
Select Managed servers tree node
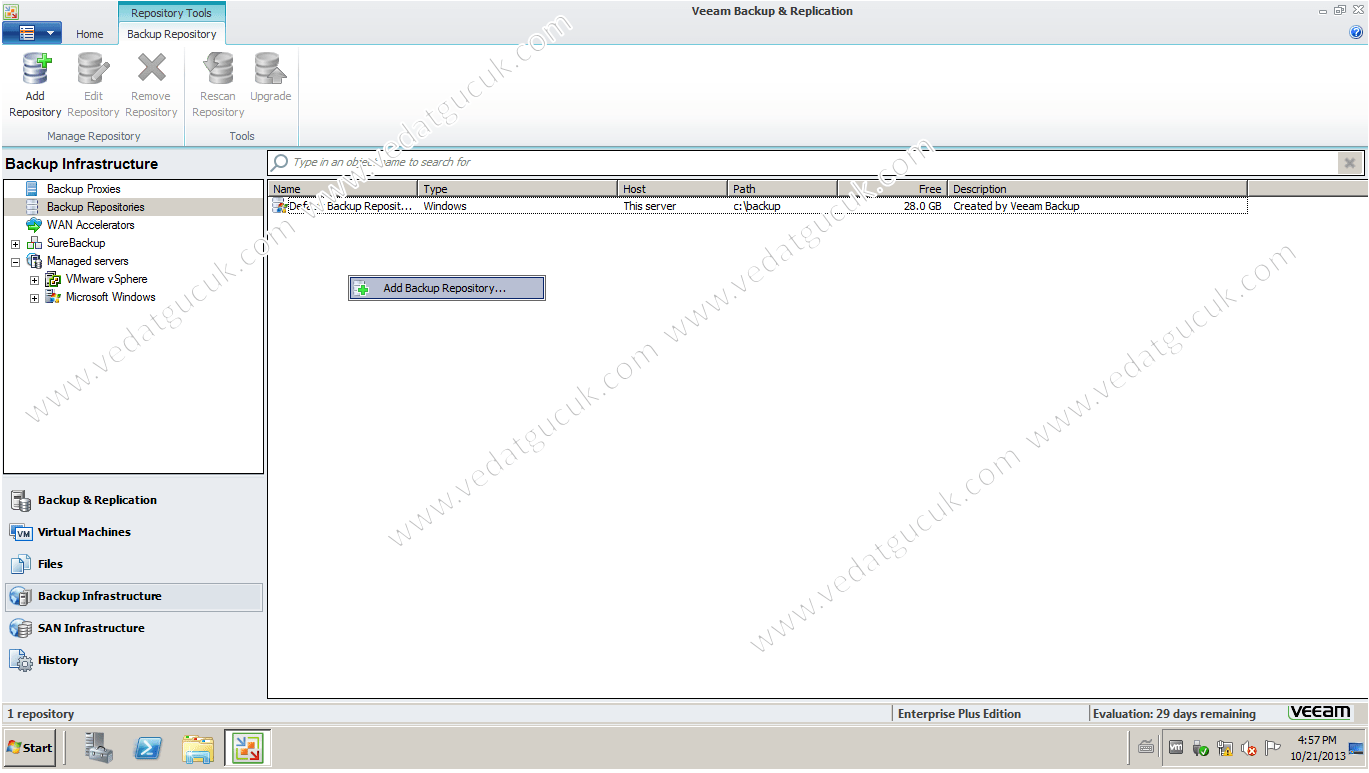coord(87,261)
